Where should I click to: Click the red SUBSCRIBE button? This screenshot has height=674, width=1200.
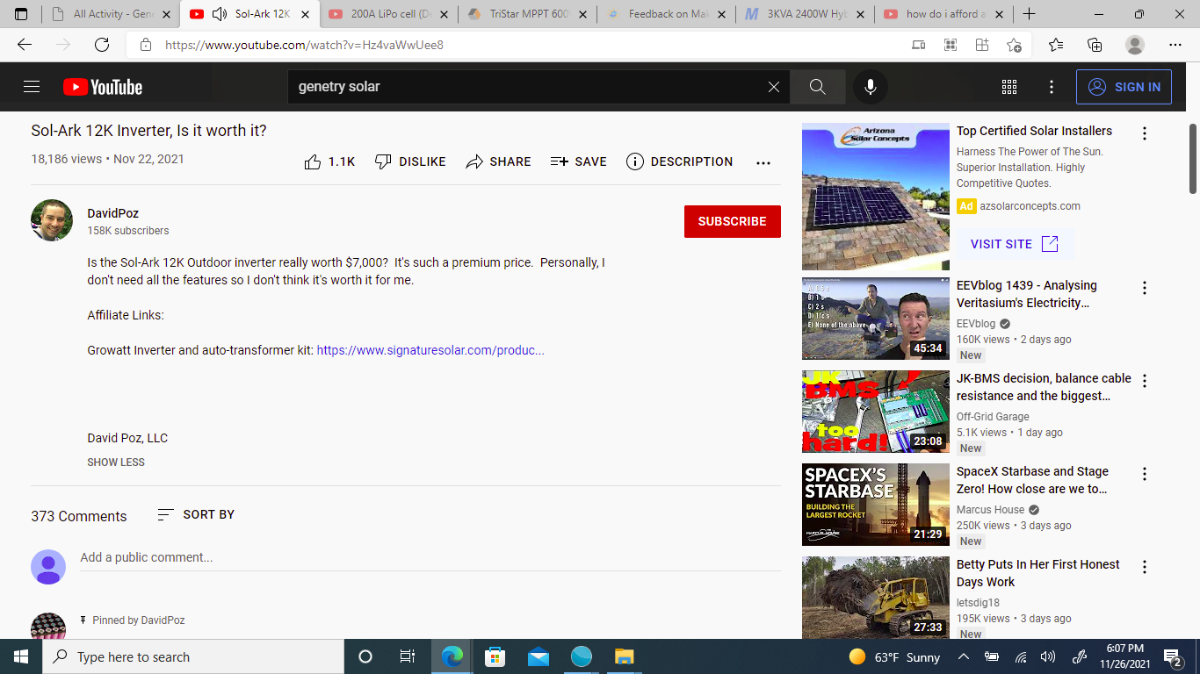pos(732,221)
